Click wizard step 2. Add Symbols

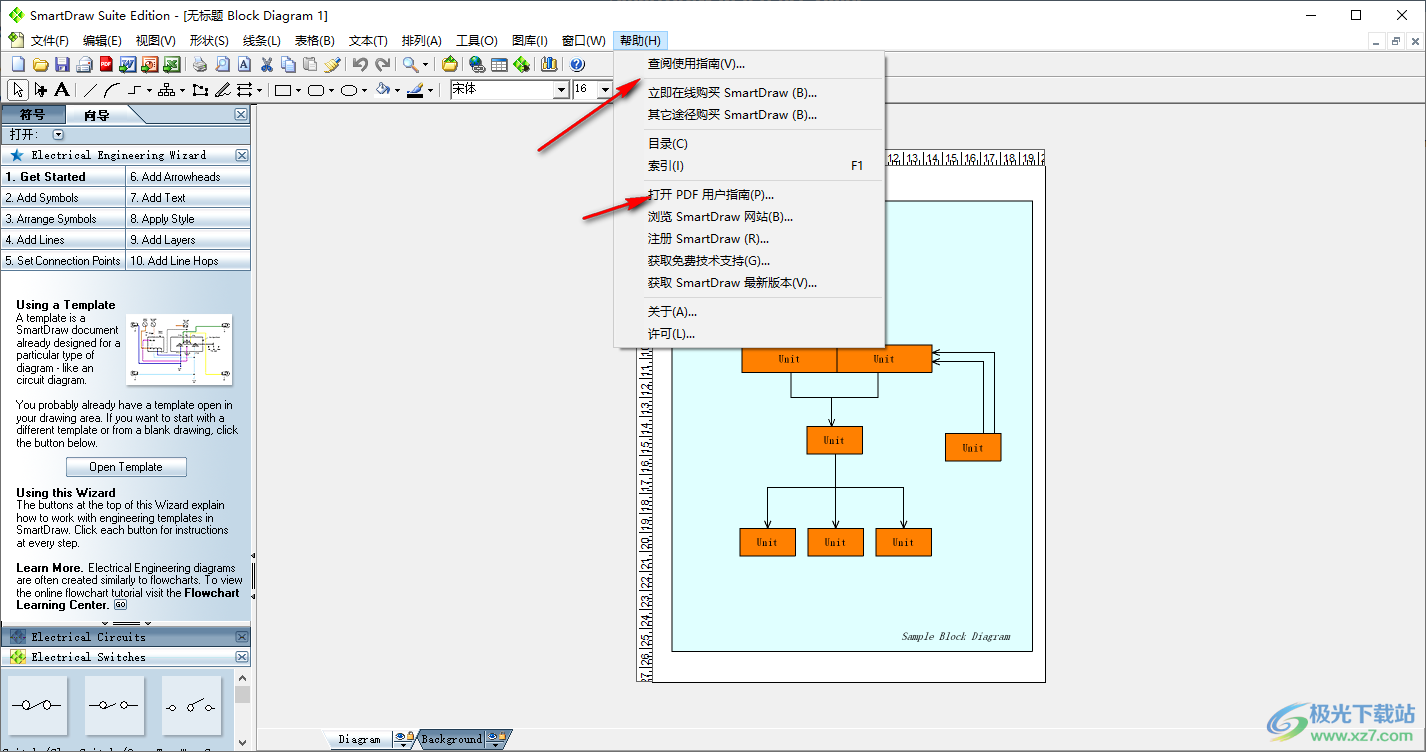click(x=63, y=198)
